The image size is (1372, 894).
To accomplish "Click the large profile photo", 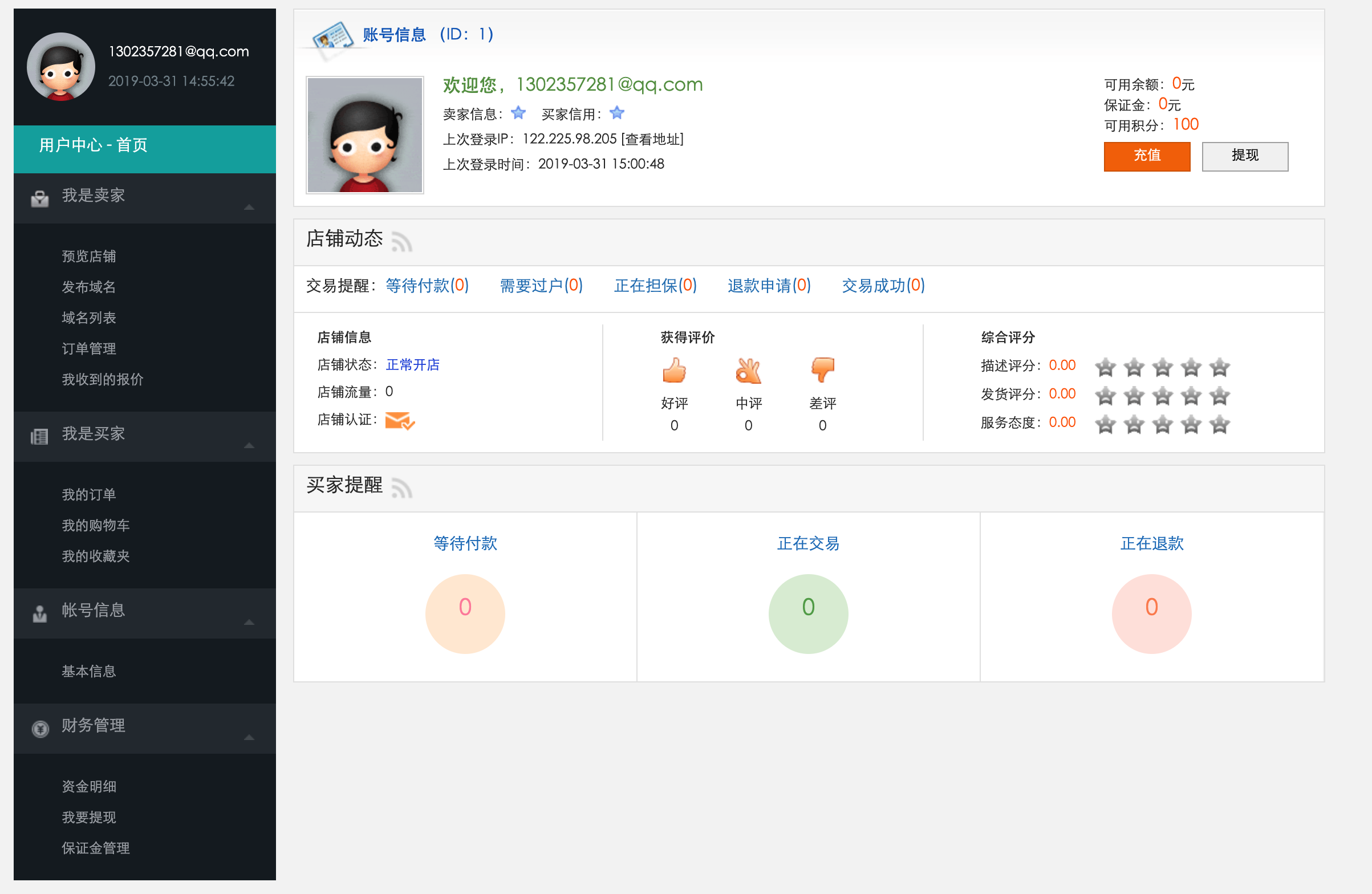I will [x=364, y=135].
